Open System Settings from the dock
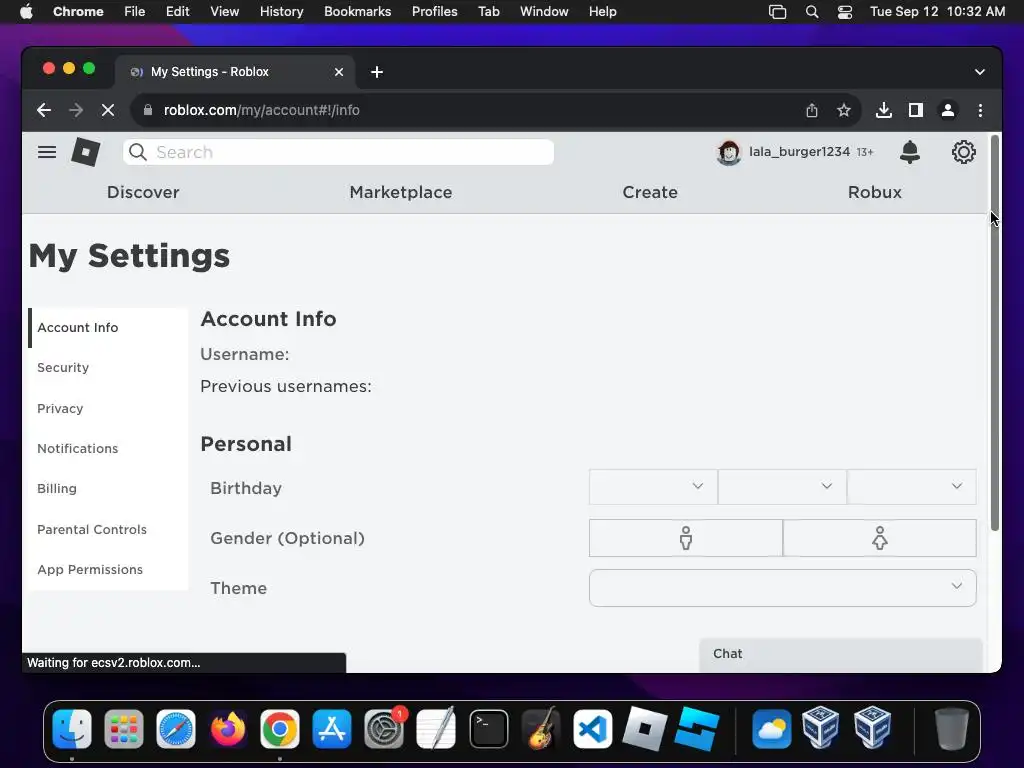The image size is (1024, 768). click(384, 729)
